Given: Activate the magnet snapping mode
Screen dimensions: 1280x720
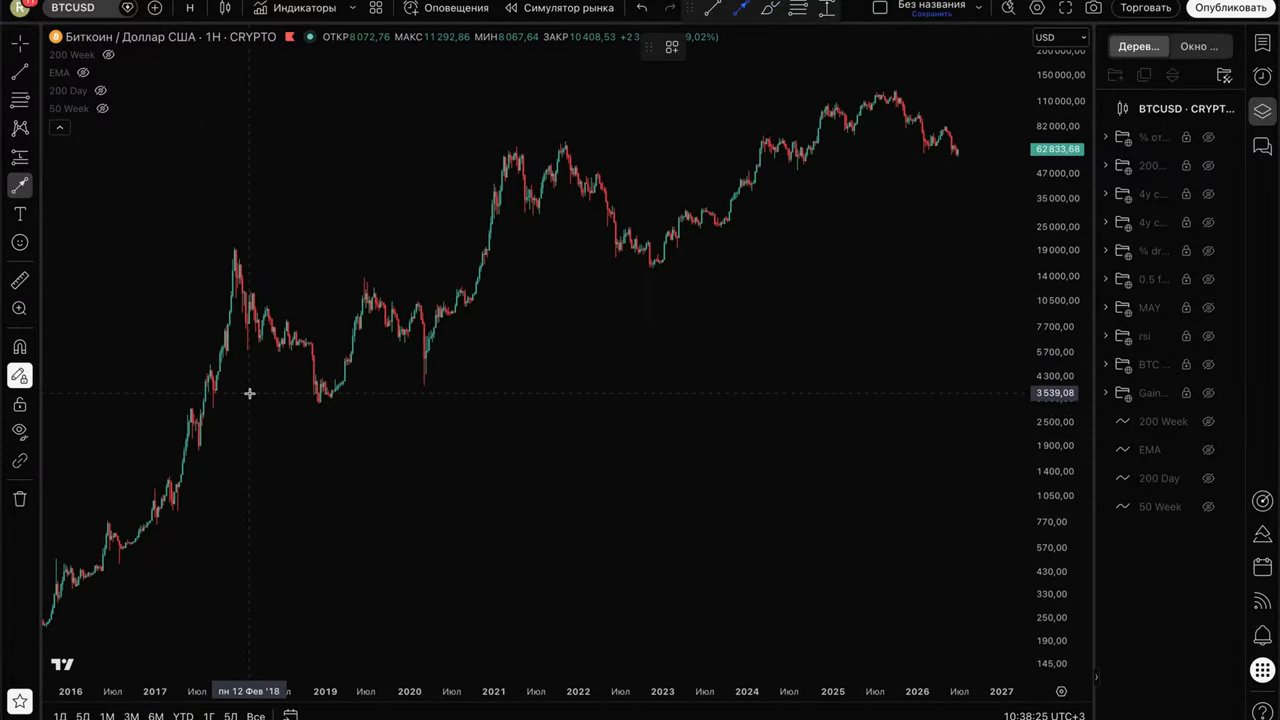Looking at the screenshot, I should point(20,347).
